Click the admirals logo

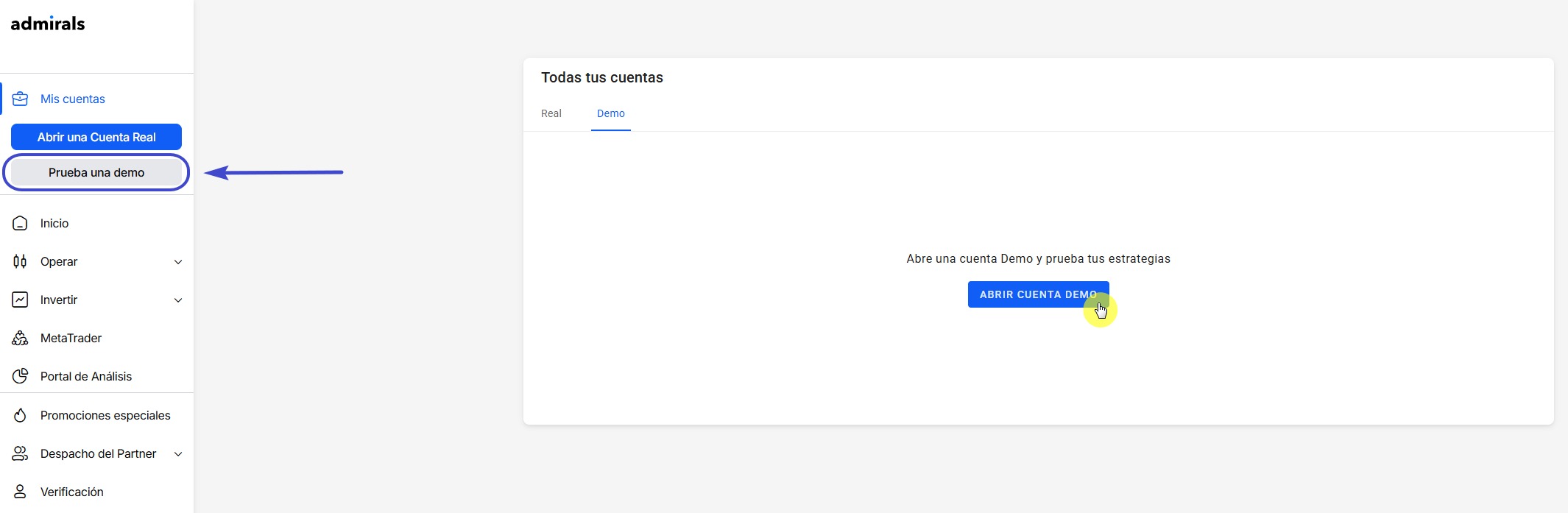[x=48, y=24]
